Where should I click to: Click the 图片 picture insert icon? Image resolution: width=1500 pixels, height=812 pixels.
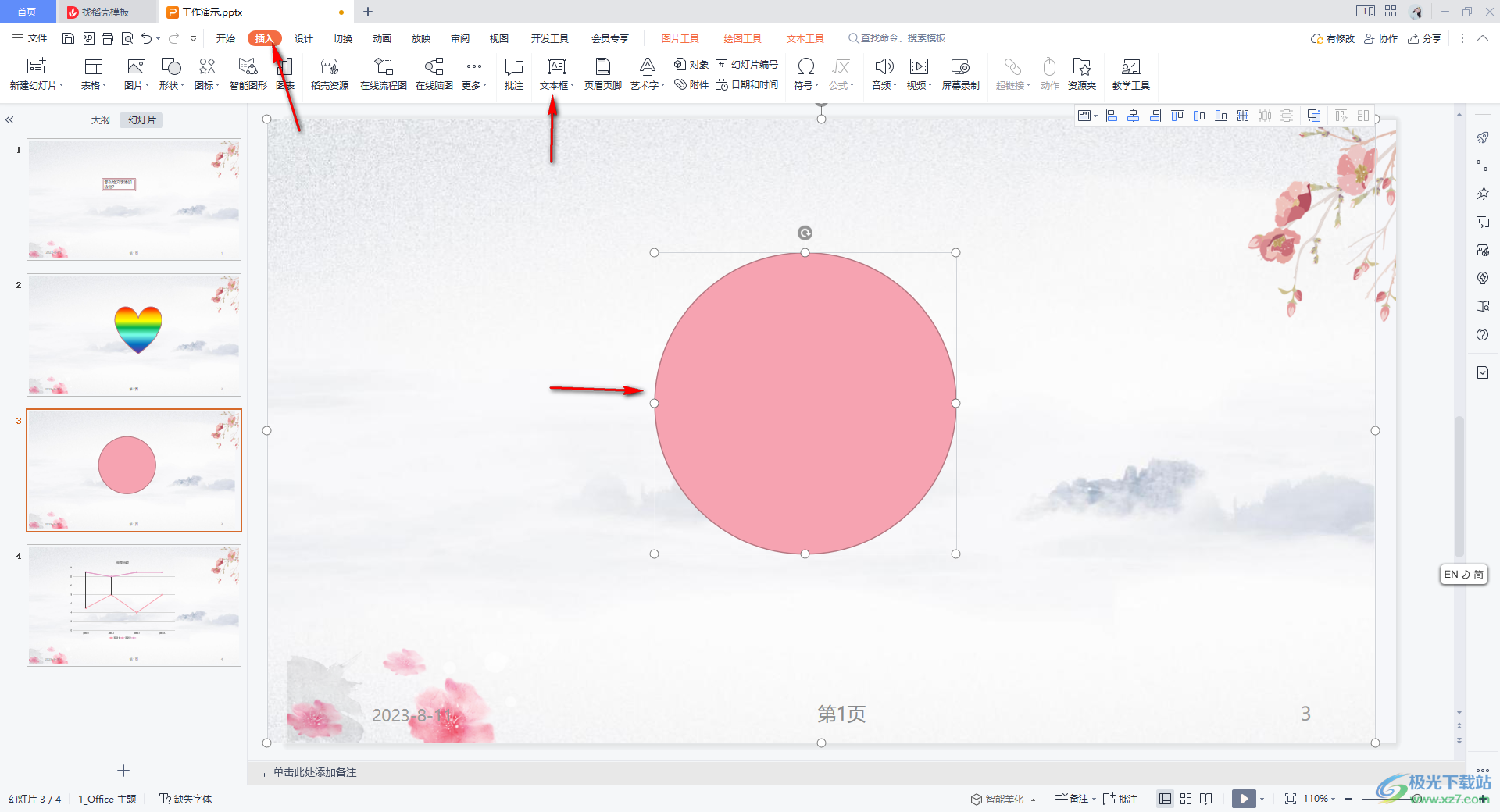[137, 66]
